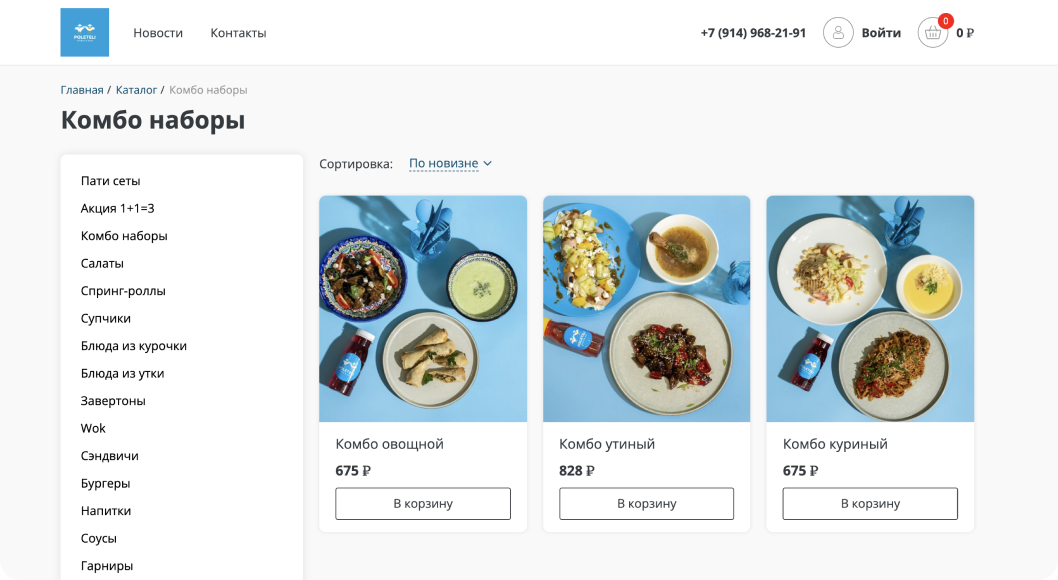
Task: View the Комбо куриный product image
Action: pos(870,308)
